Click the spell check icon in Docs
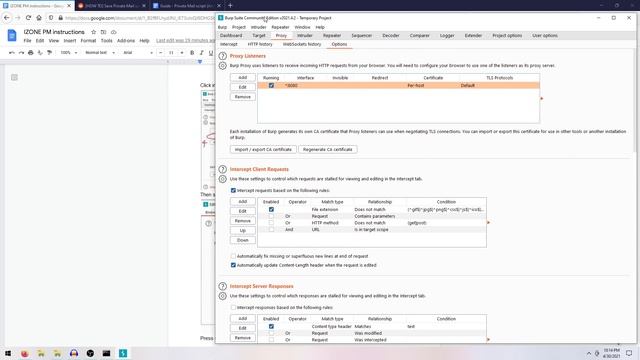 point(40,53)
